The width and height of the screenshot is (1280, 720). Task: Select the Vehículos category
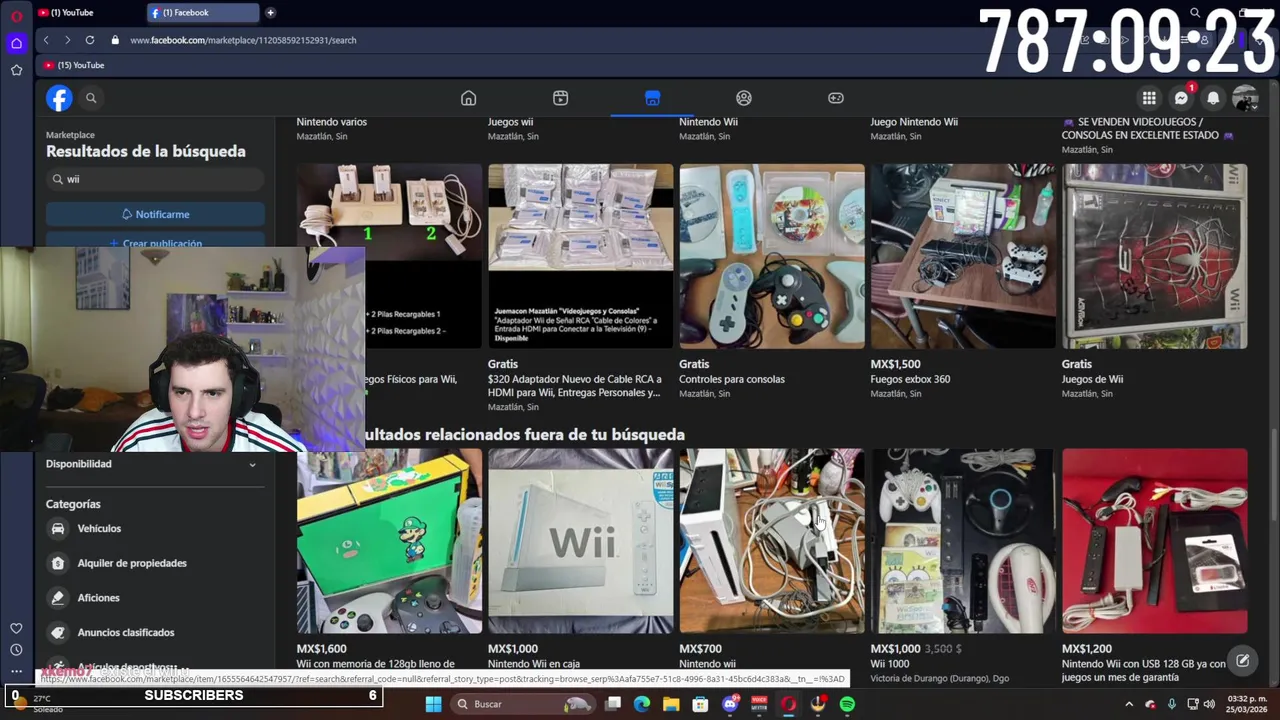pos(155,528)
